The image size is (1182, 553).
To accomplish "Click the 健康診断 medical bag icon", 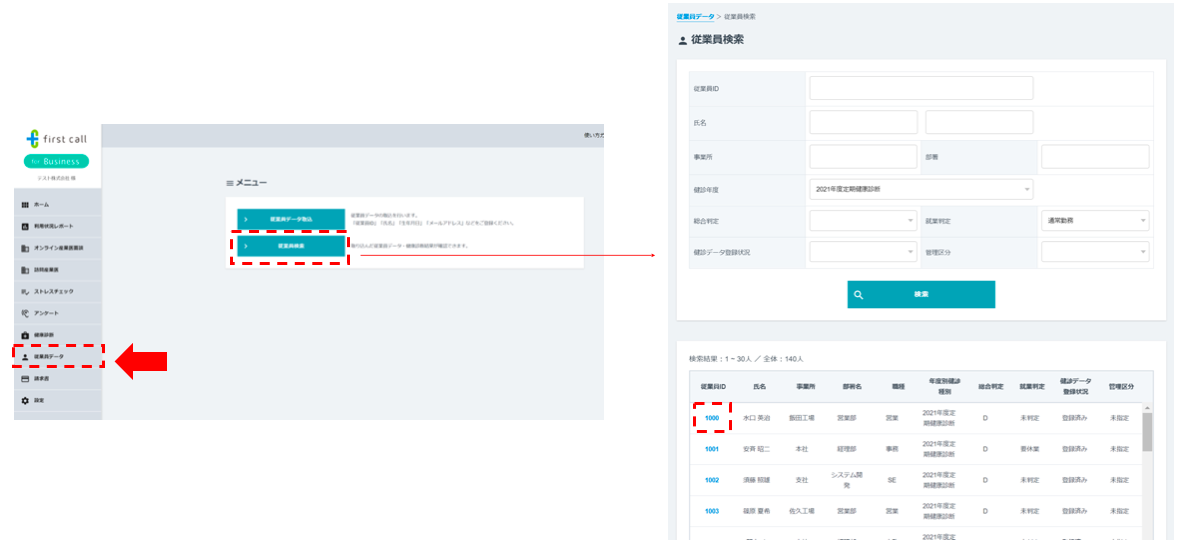I will pyautogui.click(x=24, y=335).
